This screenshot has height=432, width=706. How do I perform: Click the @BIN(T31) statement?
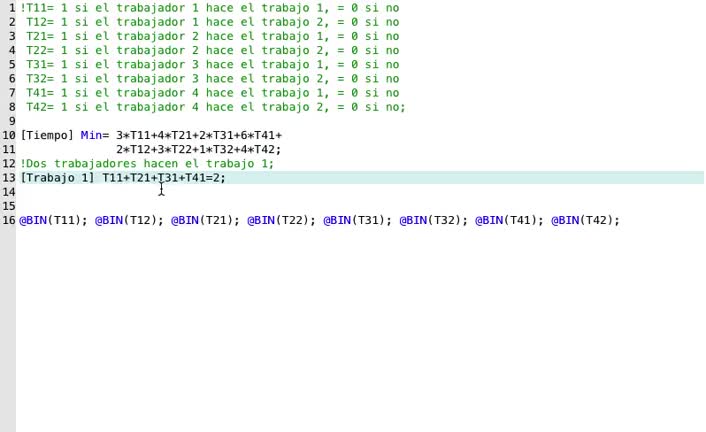[357, 220]
